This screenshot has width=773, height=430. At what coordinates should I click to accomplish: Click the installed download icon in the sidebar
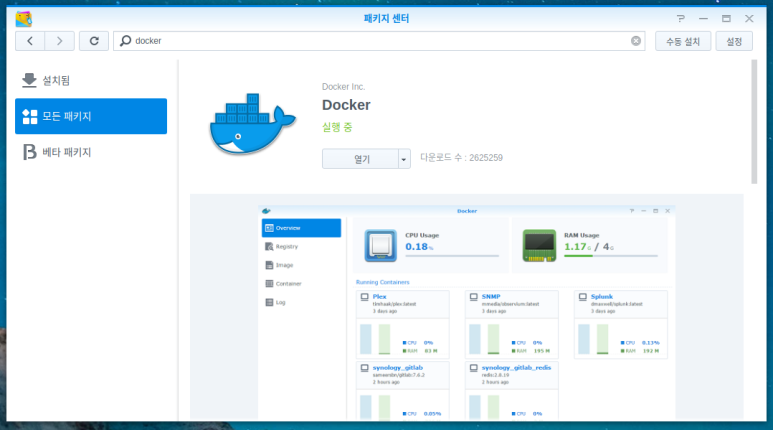pyautogui.click(x=30, y=80)
